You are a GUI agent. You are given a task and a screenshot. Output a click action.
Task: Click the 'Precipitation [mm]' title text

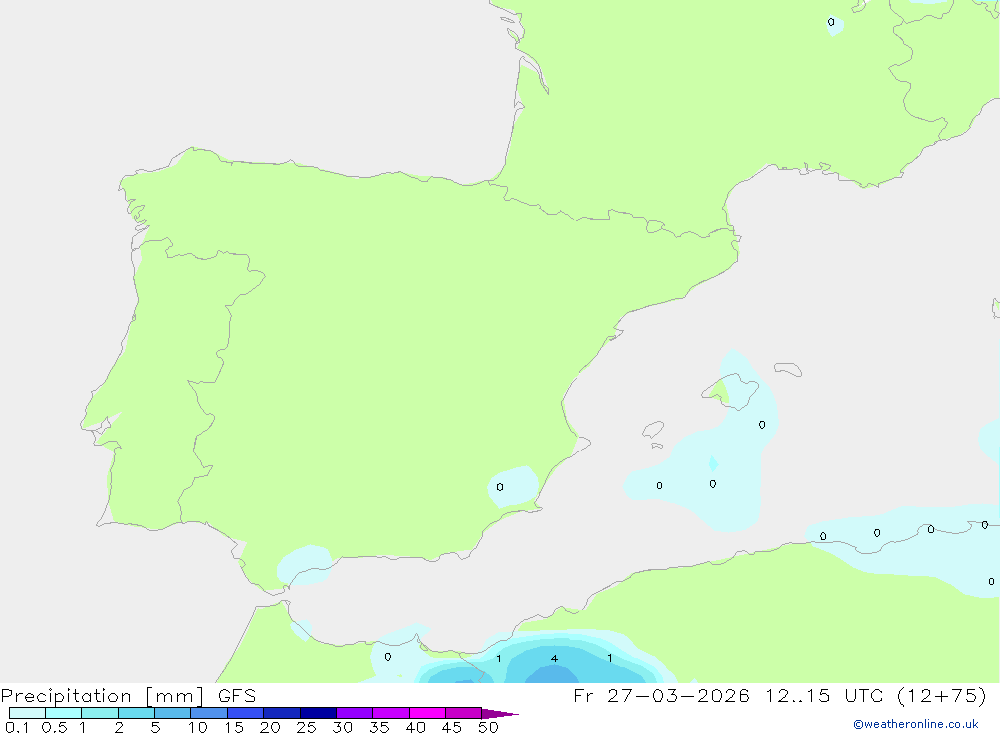pos(102,696)
